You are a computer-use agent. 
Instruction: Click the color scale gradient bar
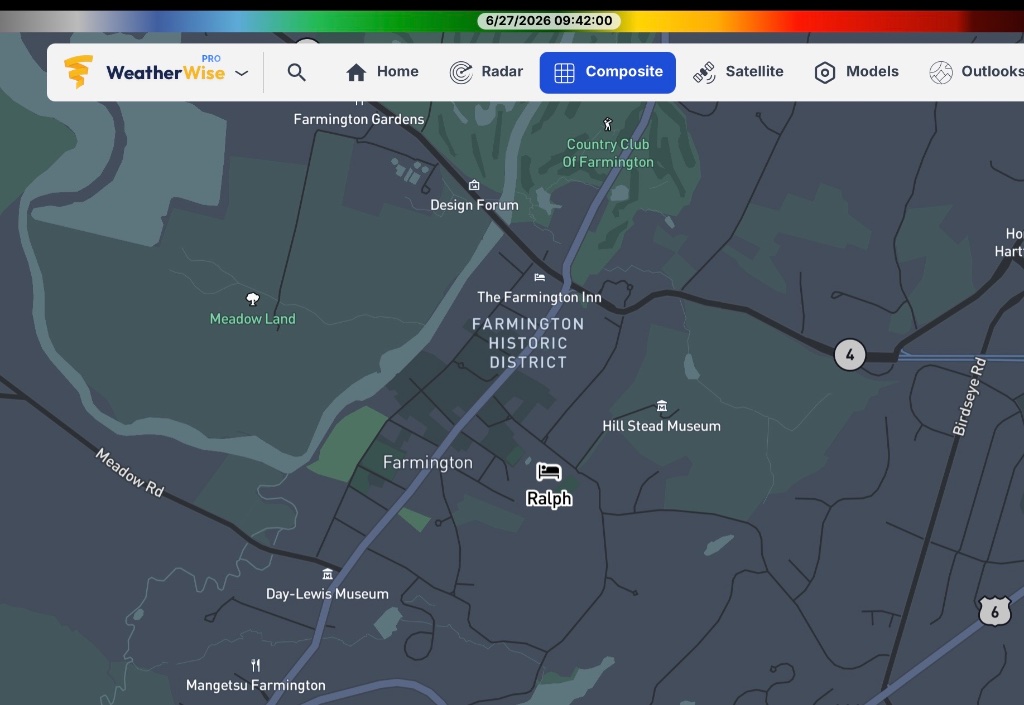[512, 21]
